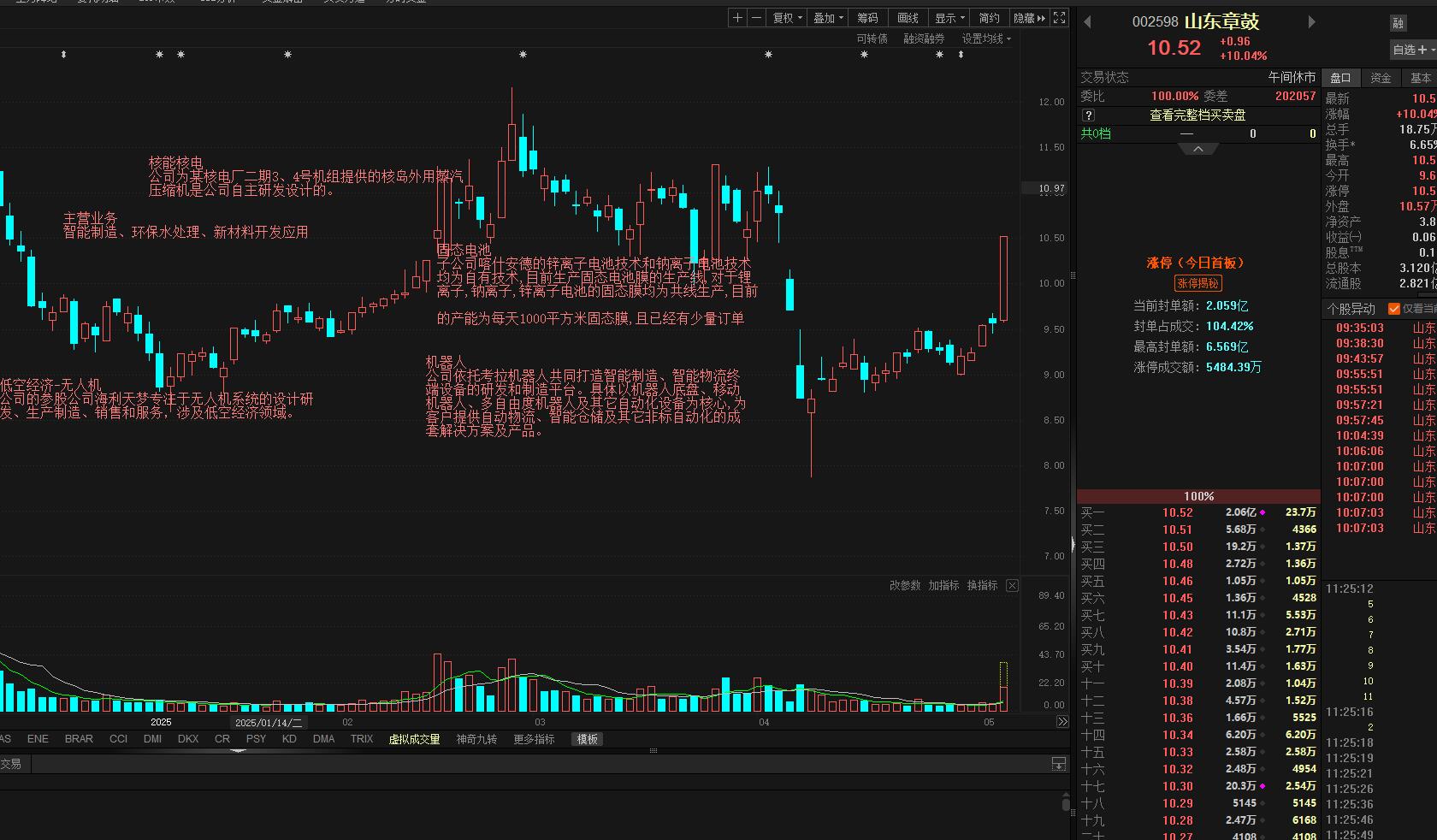Image resolution: width=1437 pixels, height=840 pixels.
Task: Click the trade panel layout icon
Action: click(x=1059, y=764)
